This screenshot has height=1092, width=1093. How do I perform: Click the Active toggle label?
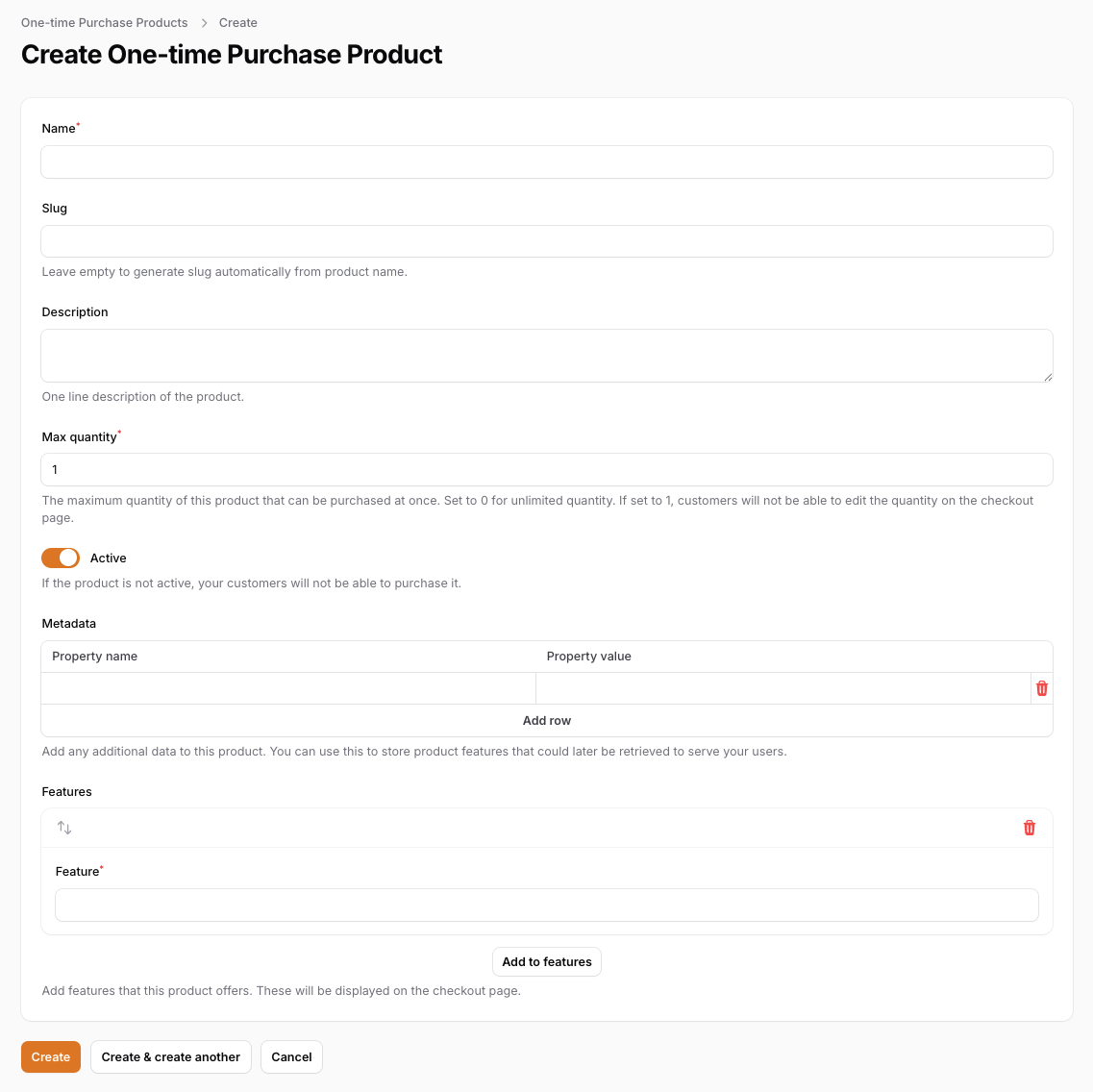point(108,558)
